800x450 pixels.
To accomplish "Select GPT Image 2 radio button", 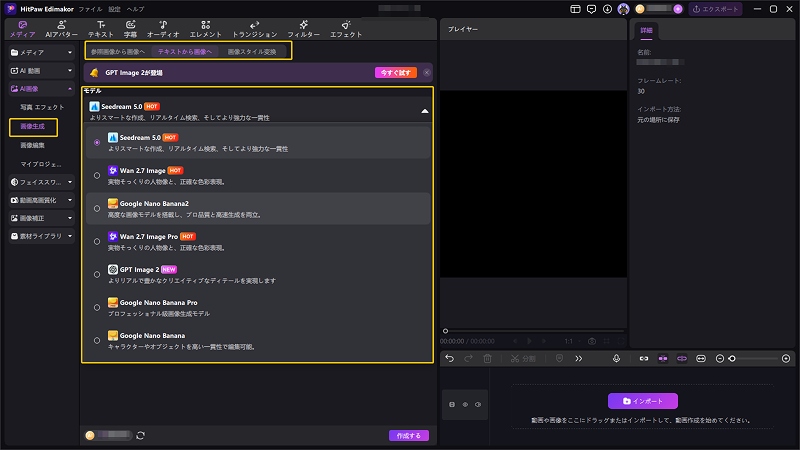I will 97,274.
